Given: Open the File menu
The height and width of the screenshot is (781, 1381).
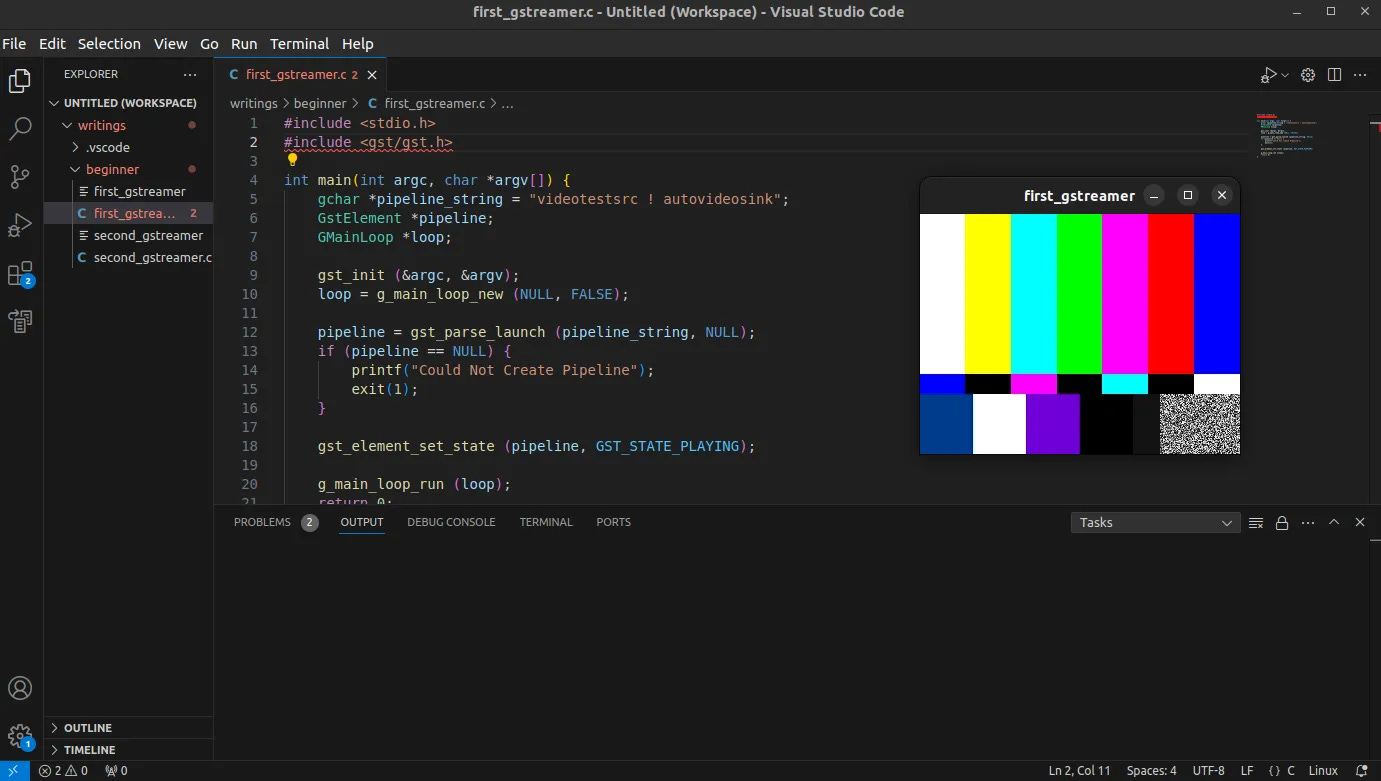Looking at the screenshot, I should 14,44.
